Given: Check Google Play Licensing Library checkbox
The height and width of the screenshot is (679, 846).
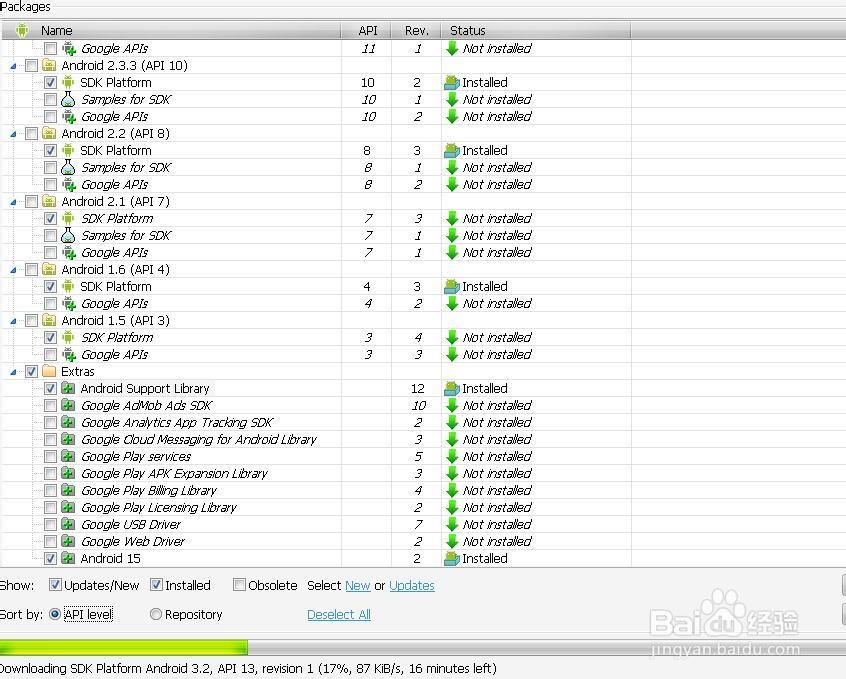Looking at the screenshot, I should click(50, 507).
